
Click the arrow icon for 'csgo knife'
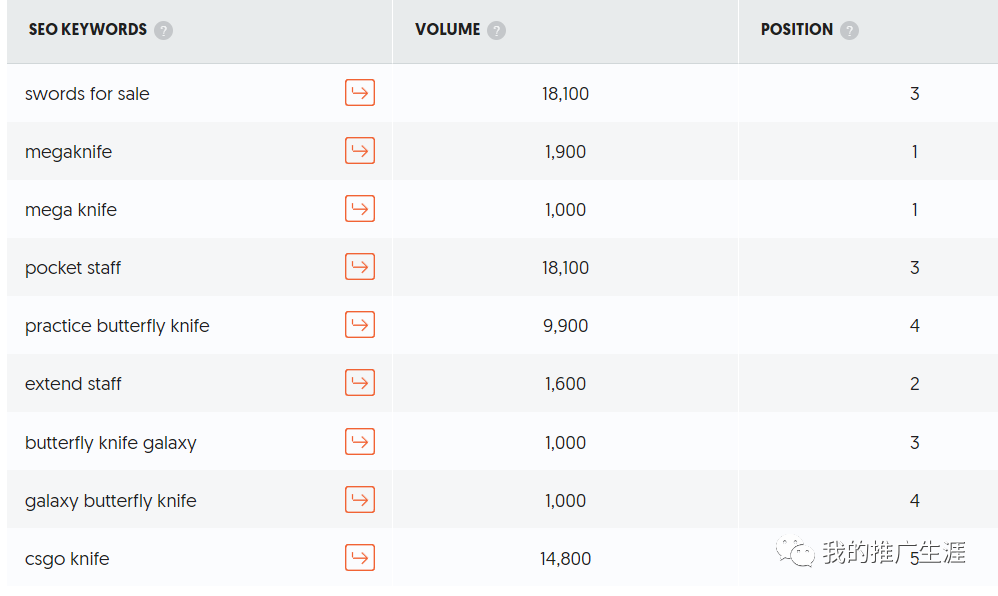tap(360, 557)
